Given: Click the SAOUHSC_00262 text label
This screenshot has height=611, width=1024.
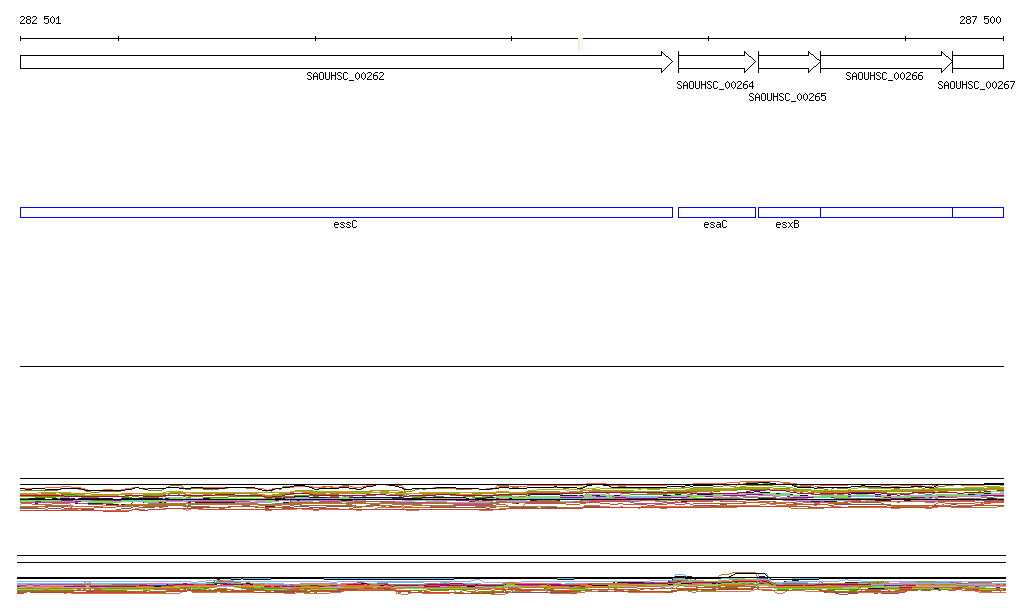Looking at the screenshot, I should point(345,76).
